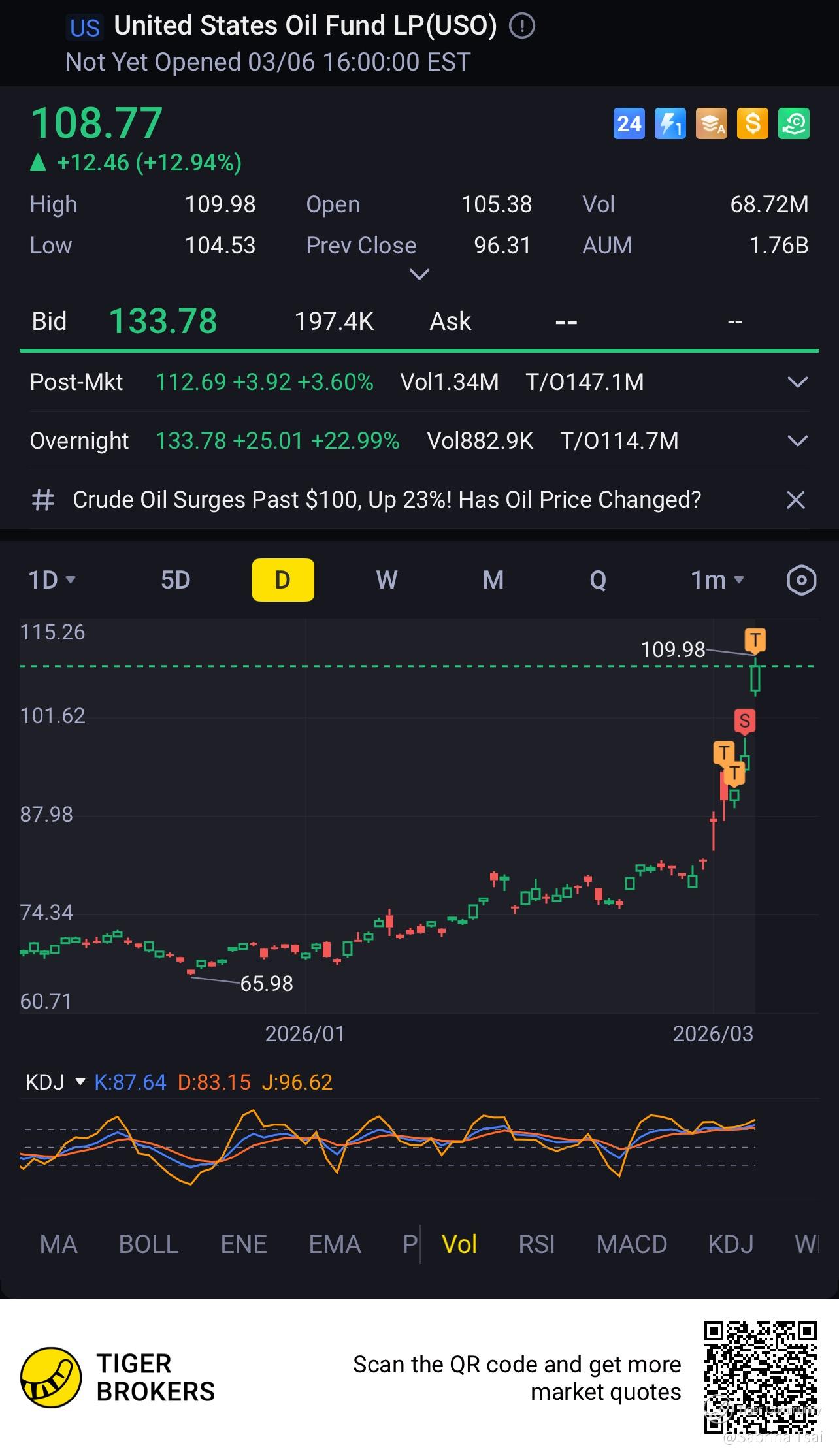Select the BOLL indicator
The height and width of the screenshot is (1456, 839).
tap(149, 1244)
